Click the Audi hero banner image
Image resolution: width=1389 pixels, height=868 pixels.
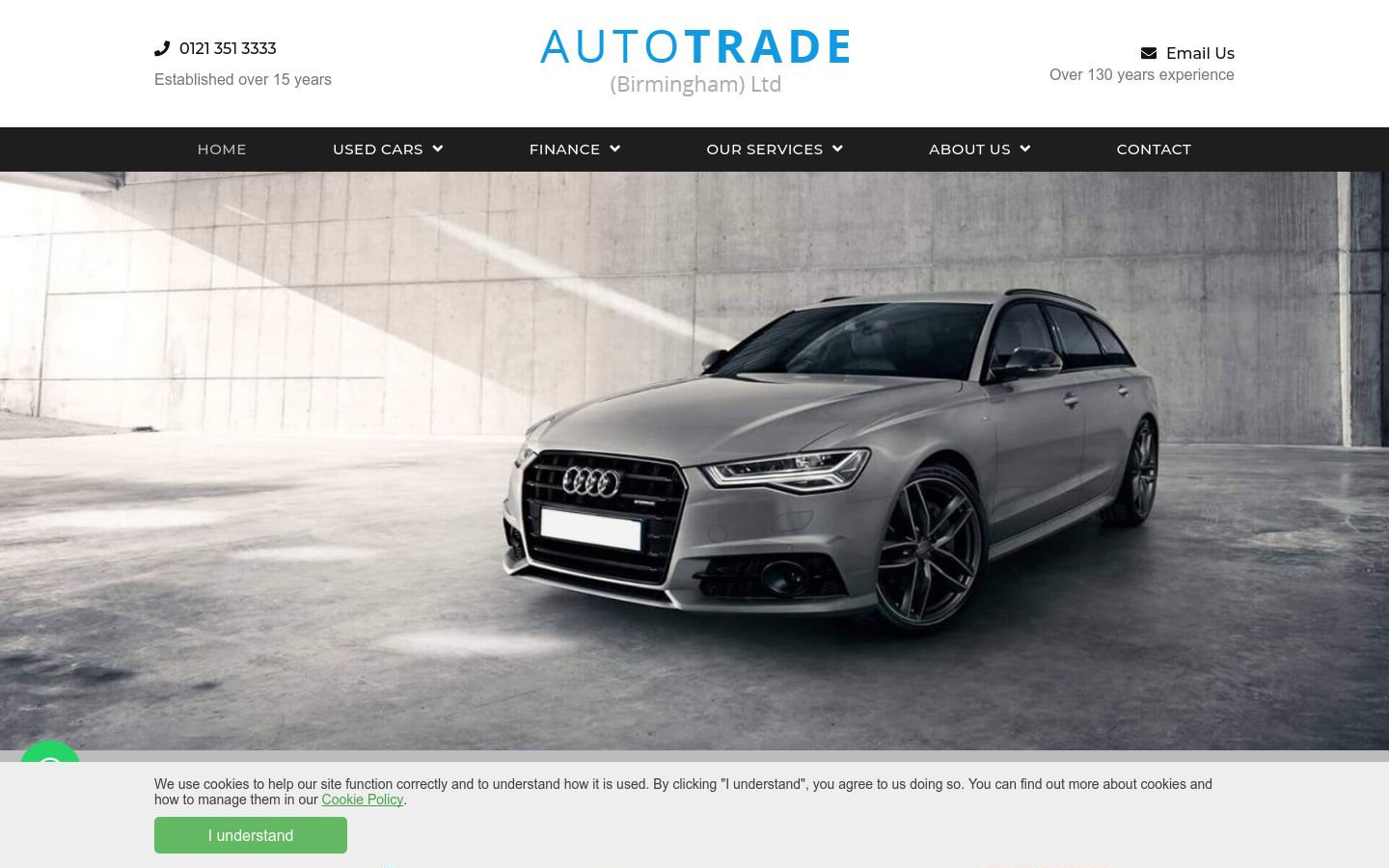(x=694, y=461)
